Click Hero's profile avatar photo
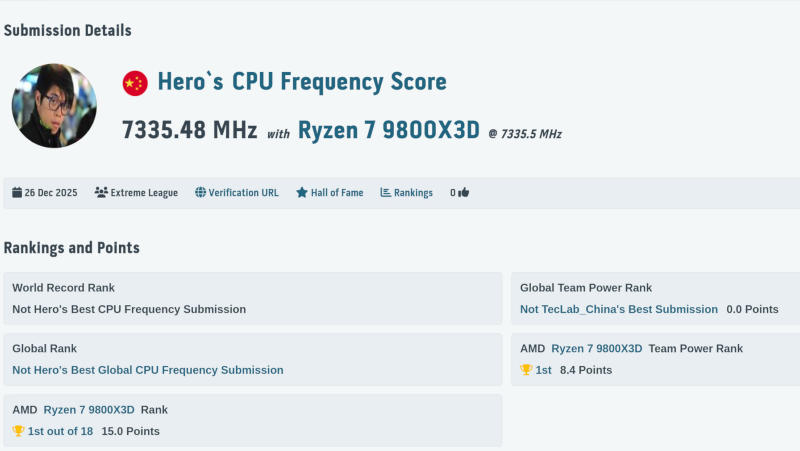Screen dimensions: 800x451 pos(54,106)
